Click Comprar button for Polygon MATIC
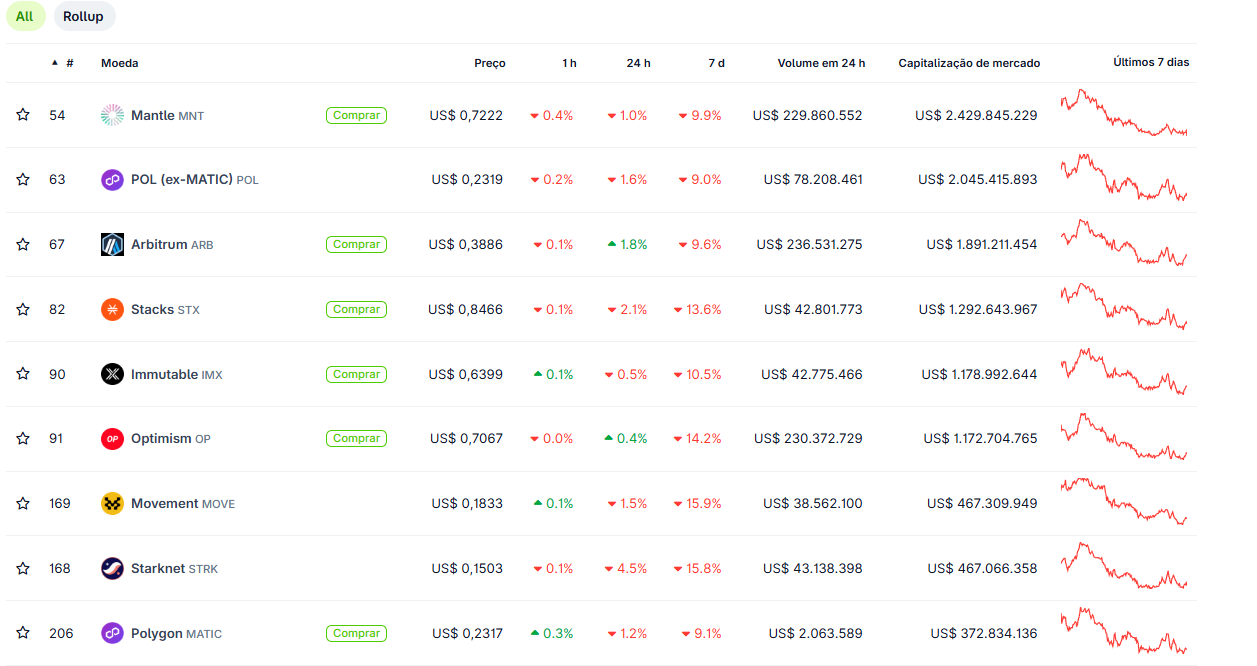Screen dimensions: 1257x666 (356, 633)
